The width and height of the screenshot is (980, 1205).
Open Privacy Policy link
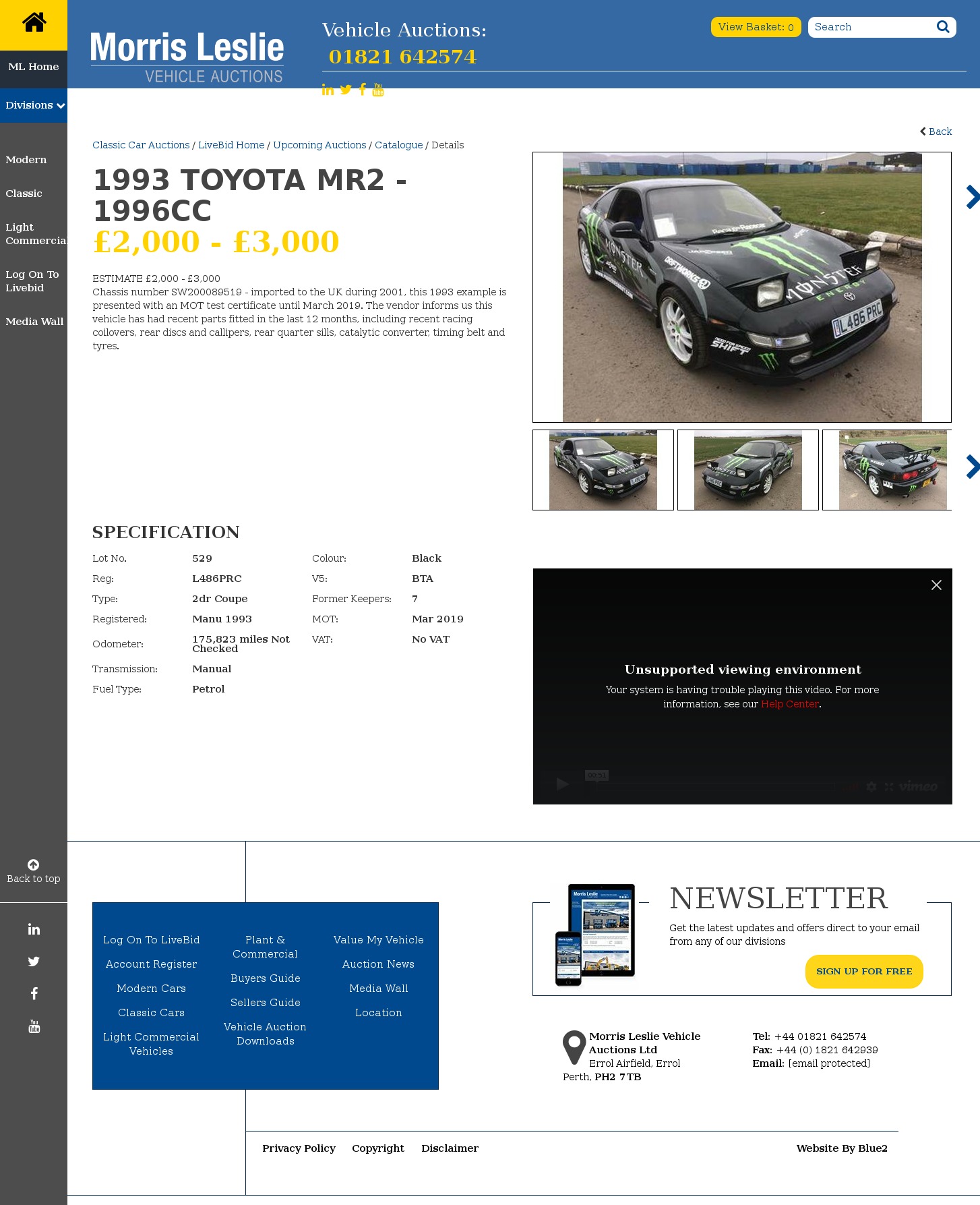pos(299,1148)
